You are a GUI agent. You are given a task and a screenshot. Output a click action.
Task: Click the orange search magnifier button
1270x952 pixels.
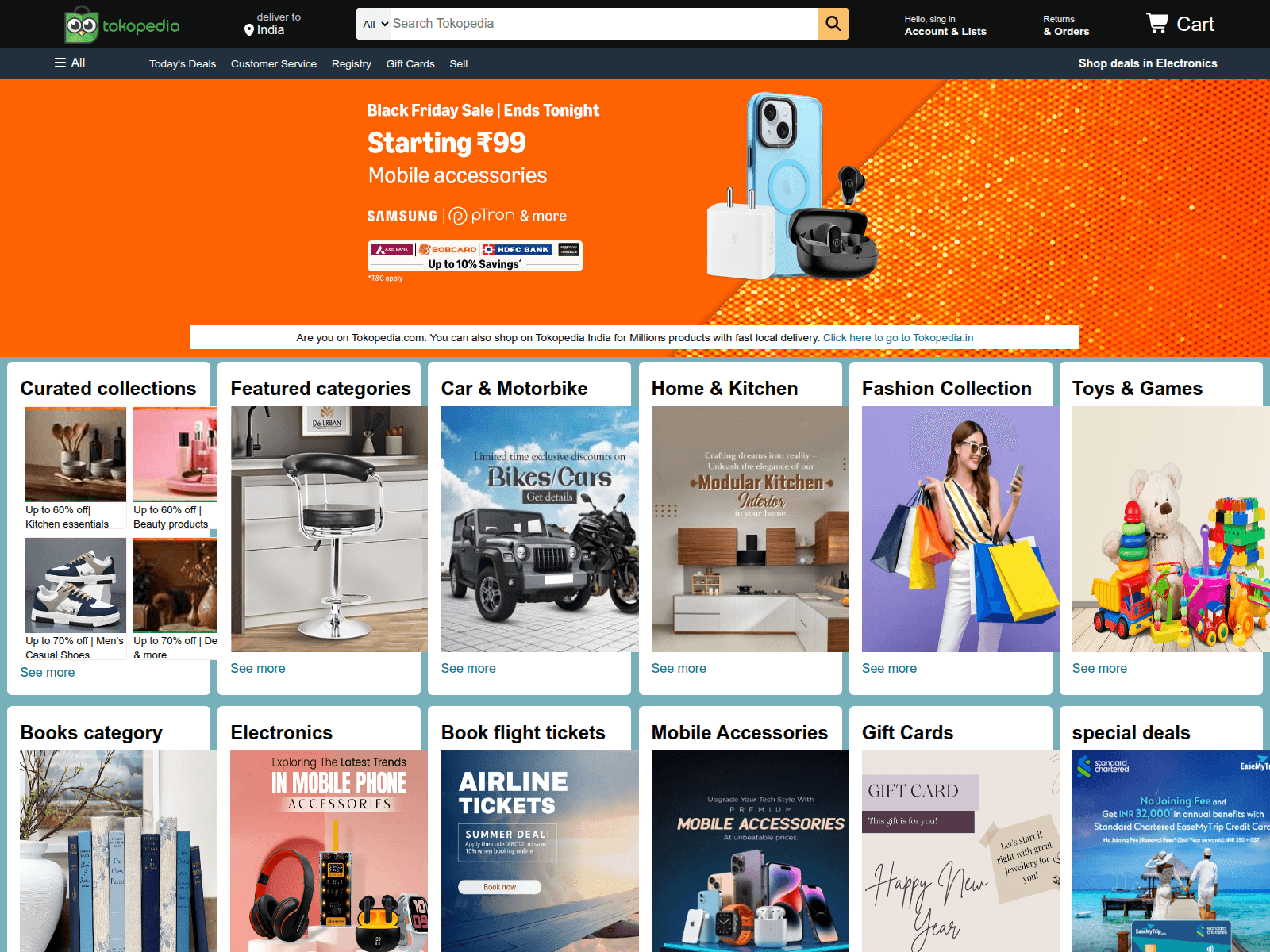833,24
